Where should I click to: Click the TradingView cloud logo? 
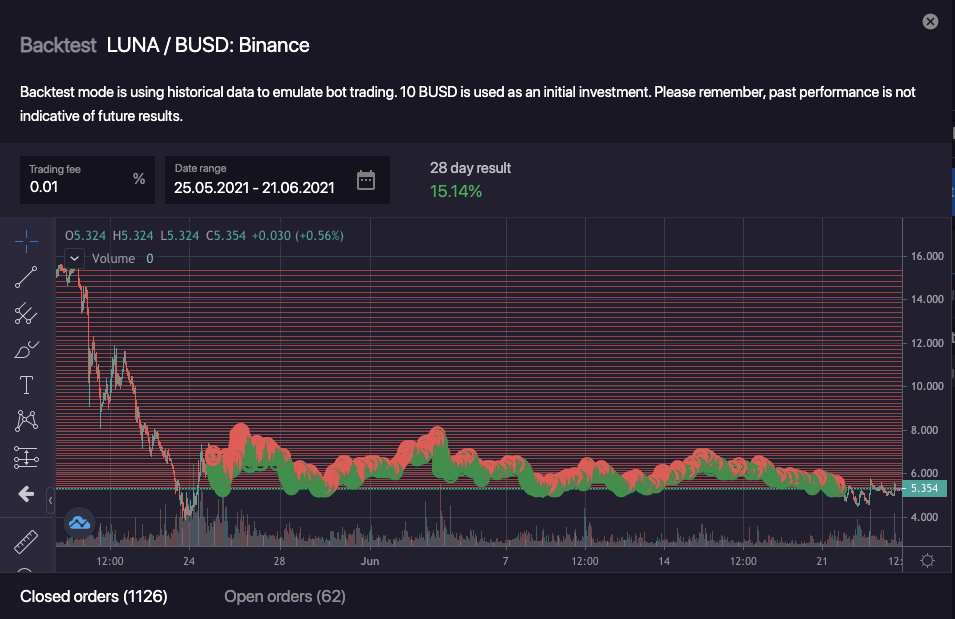(x=79, y=521)
